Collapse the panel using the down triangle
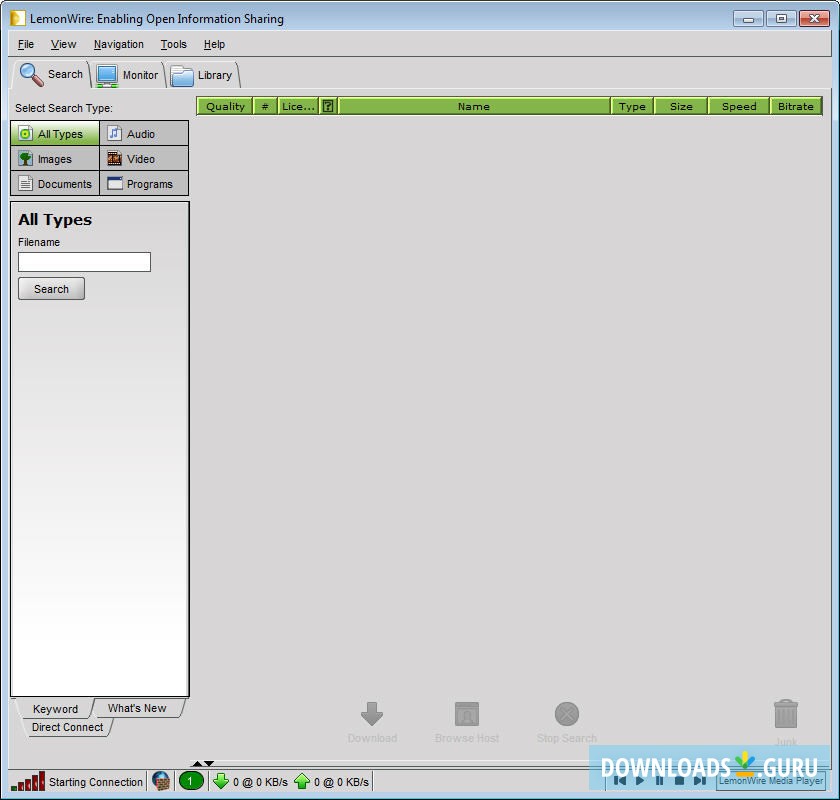840x800 pixels. point(208,764)
